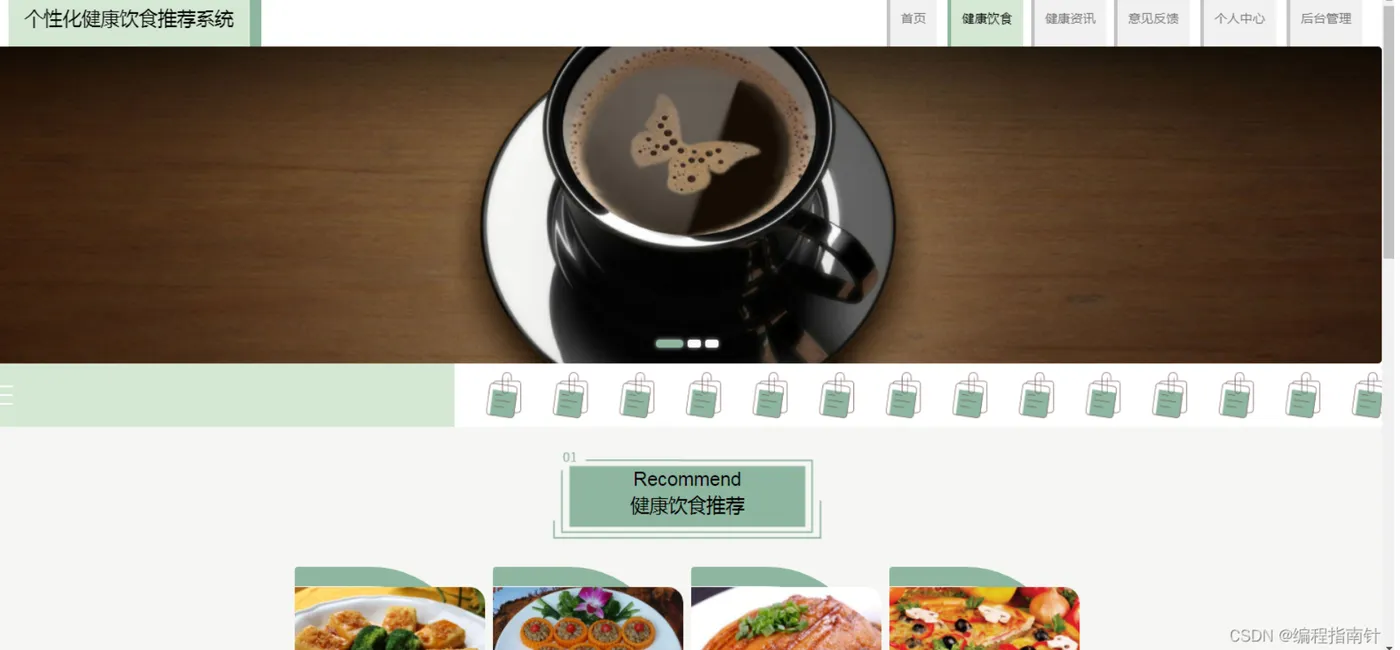Click the first green tag icon in row
The image size is (1400, 650).
pyautogui.click(x=504, y=395)
